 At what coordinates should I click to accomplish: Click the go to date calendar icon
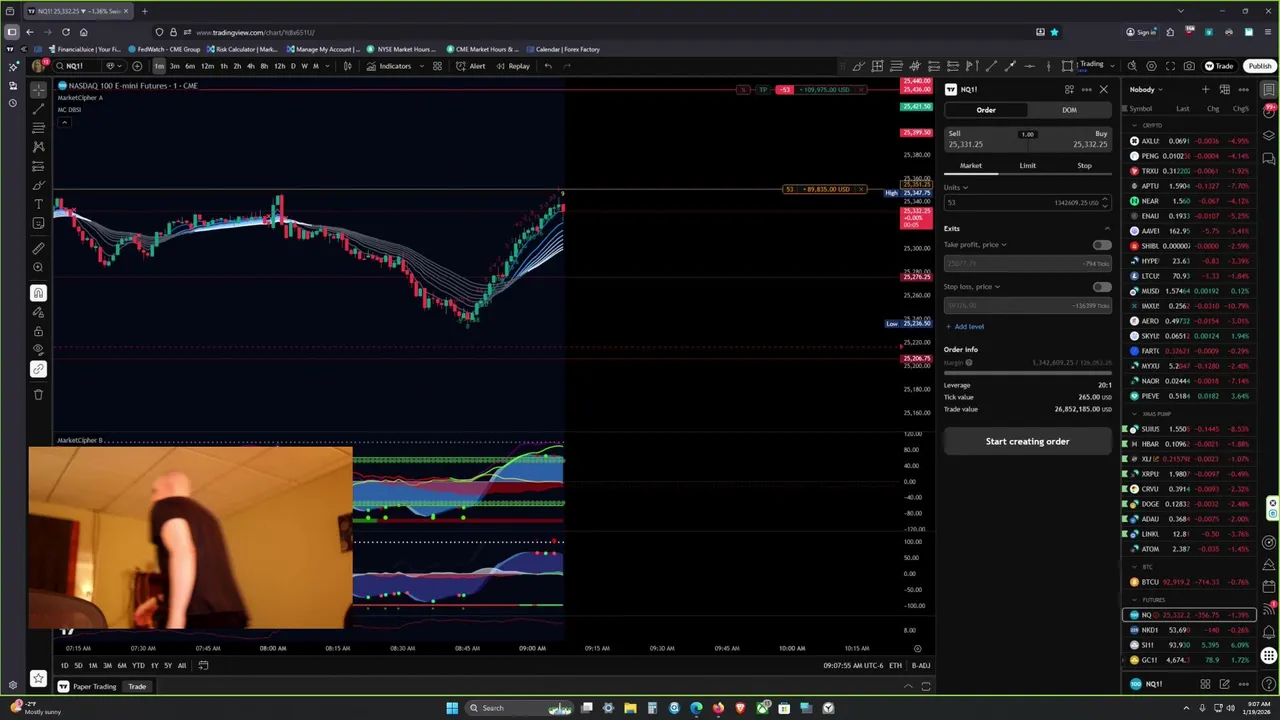tap(203, 666)
